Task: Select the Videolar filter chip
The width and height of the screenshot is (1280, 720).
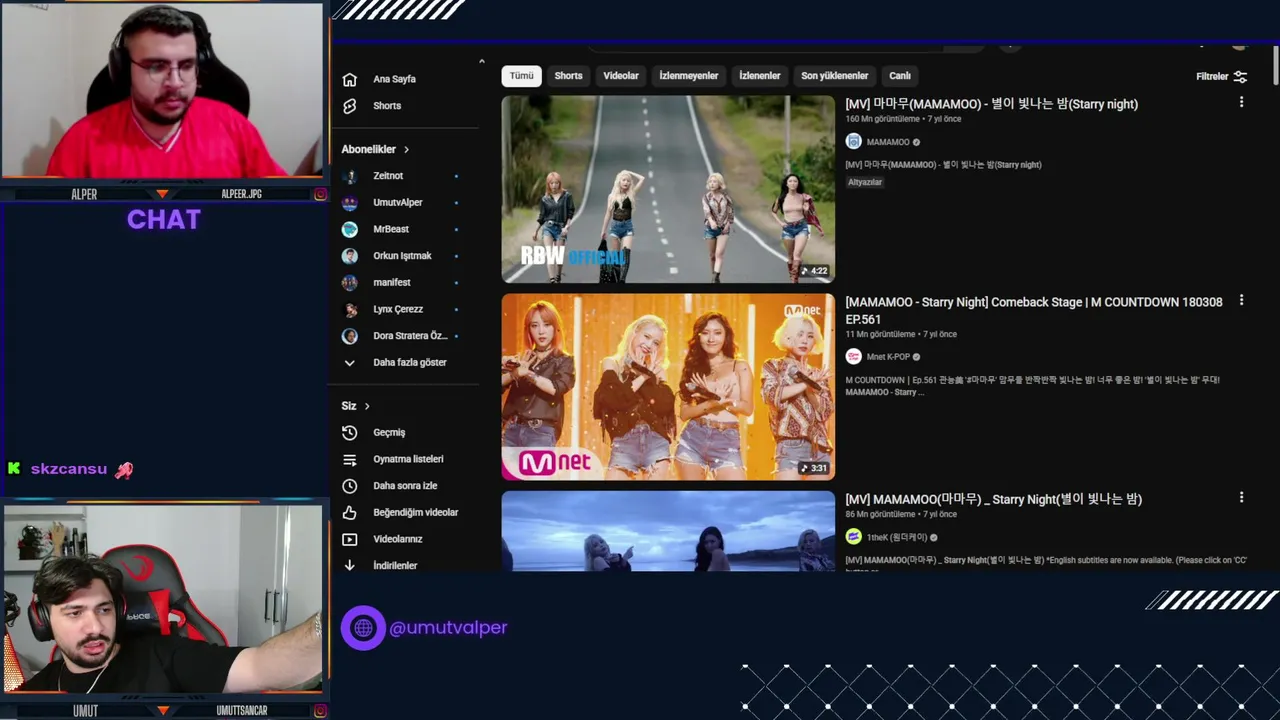Action: (620, 76)
